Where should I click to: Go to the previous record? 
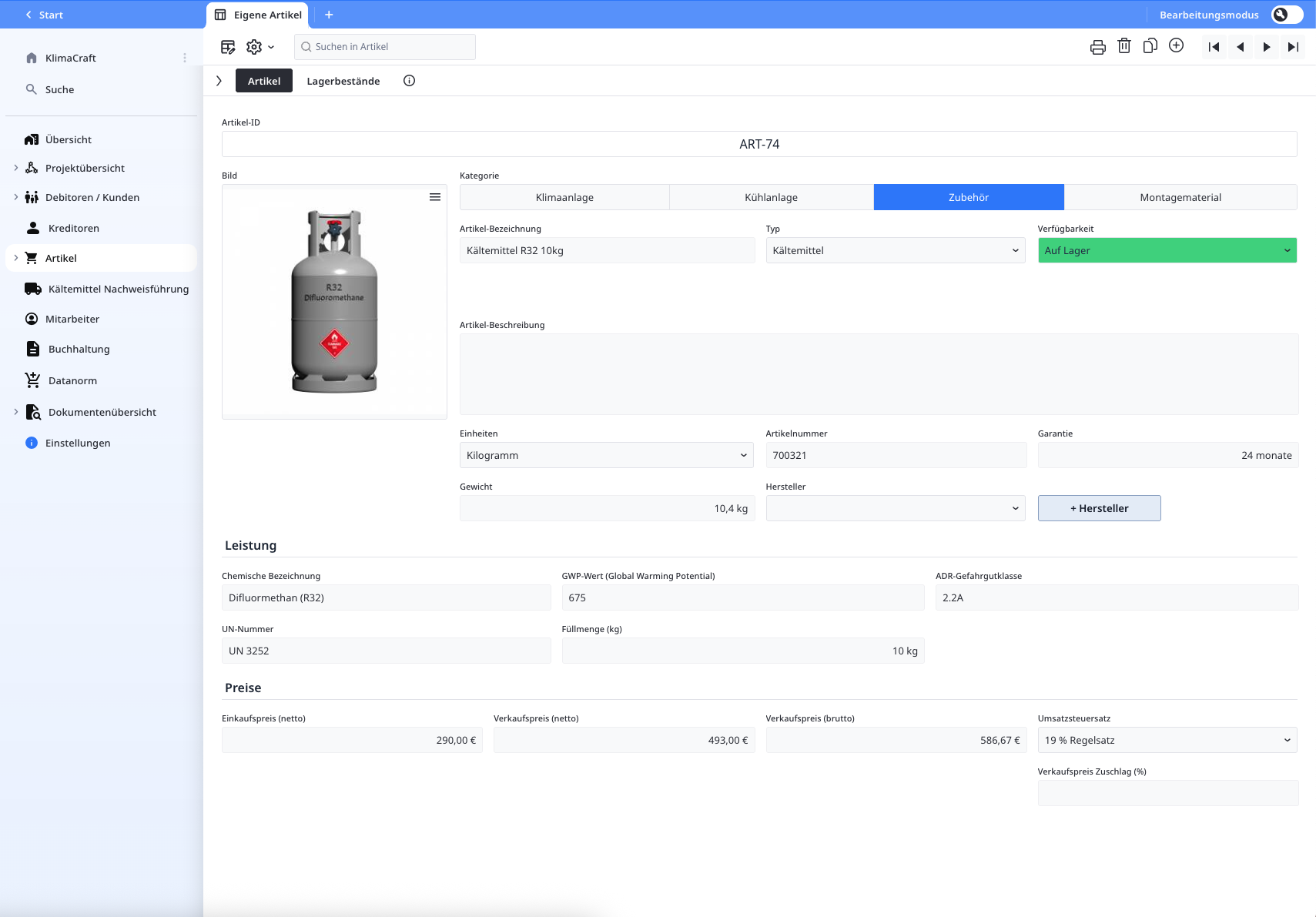point(1240,47)
